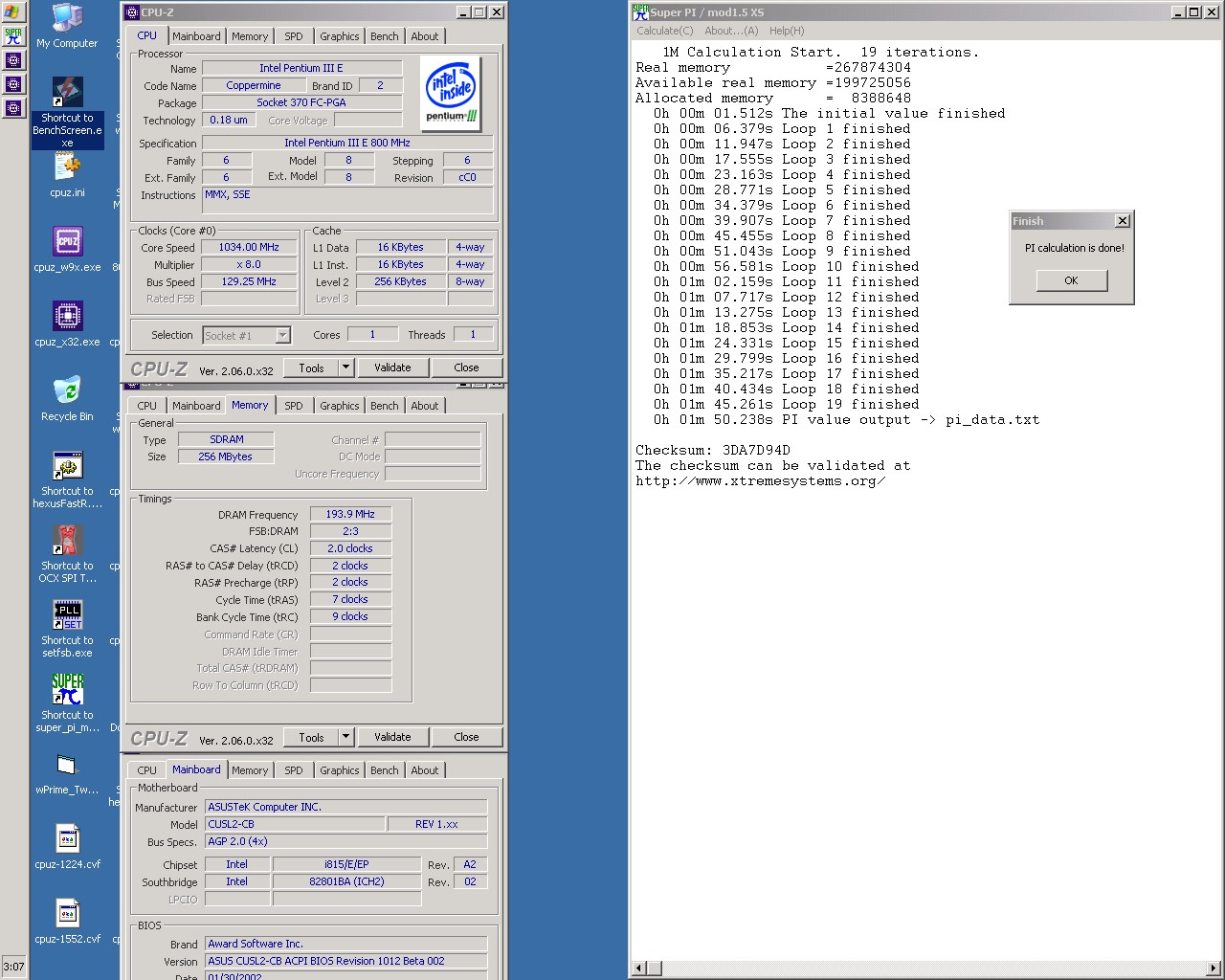Select the Shortcut to setfsb.exe icon
The image size is (1225, 980).
pos(67,629)
